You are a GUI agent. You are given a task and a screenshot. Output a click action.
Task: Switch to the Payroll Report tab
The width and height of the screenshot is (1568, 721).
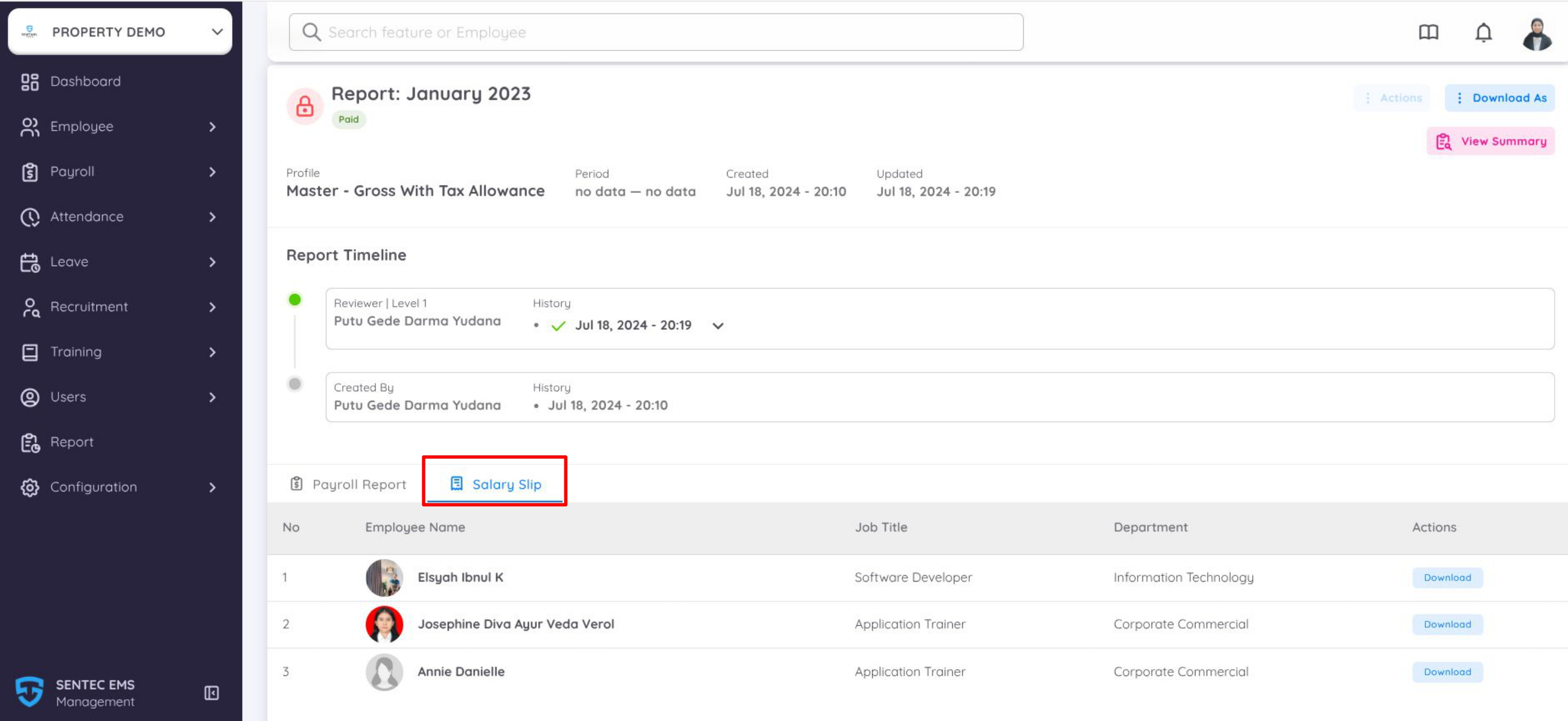pos(348,484)
